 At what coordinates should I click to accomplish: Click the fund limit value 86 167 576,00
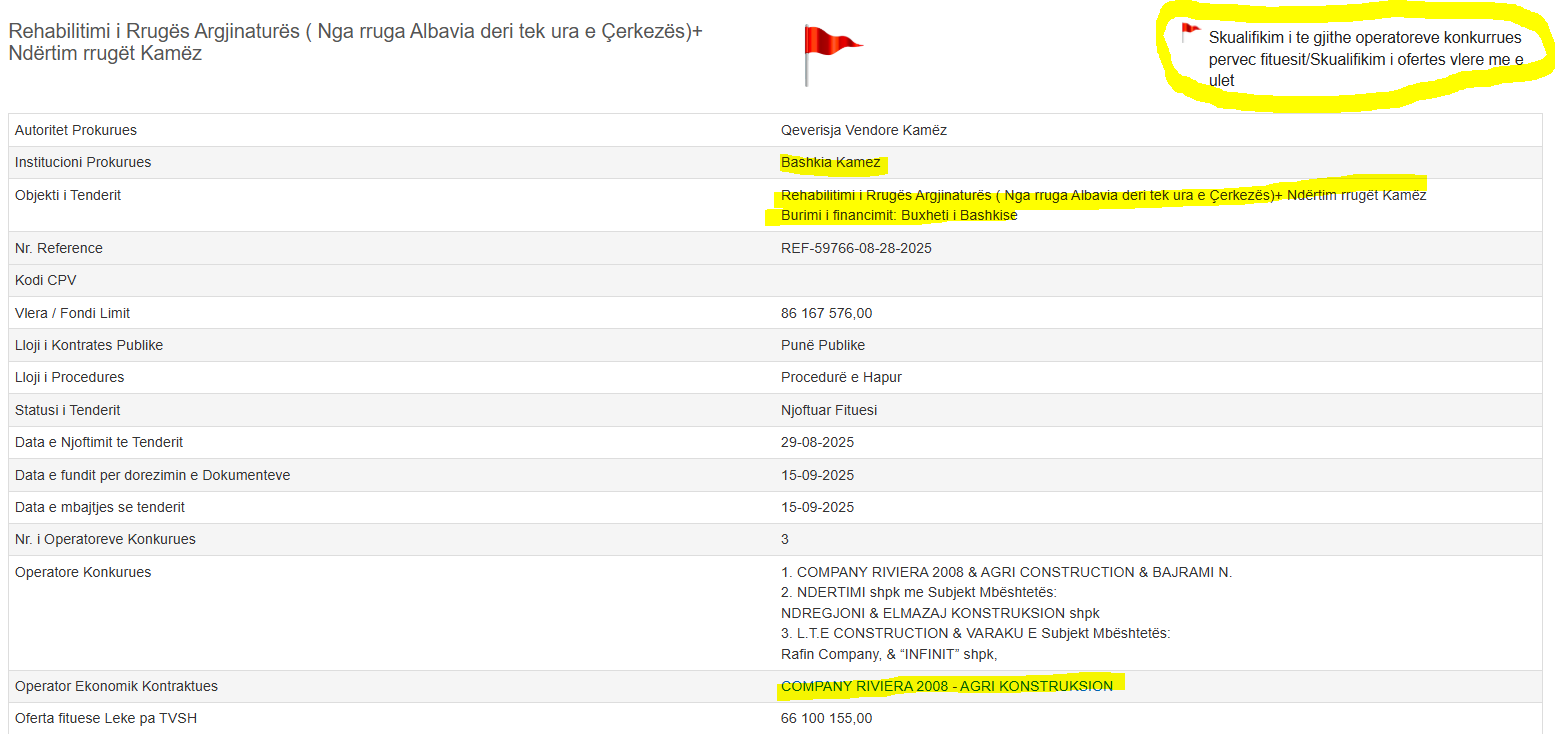(826, 314)
